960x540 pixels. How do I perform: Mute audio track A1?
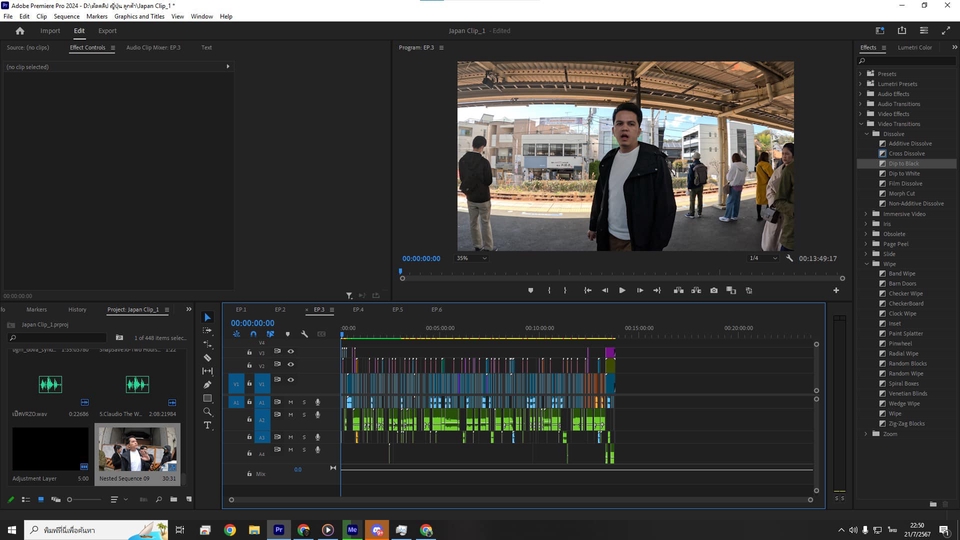[291, 402]
